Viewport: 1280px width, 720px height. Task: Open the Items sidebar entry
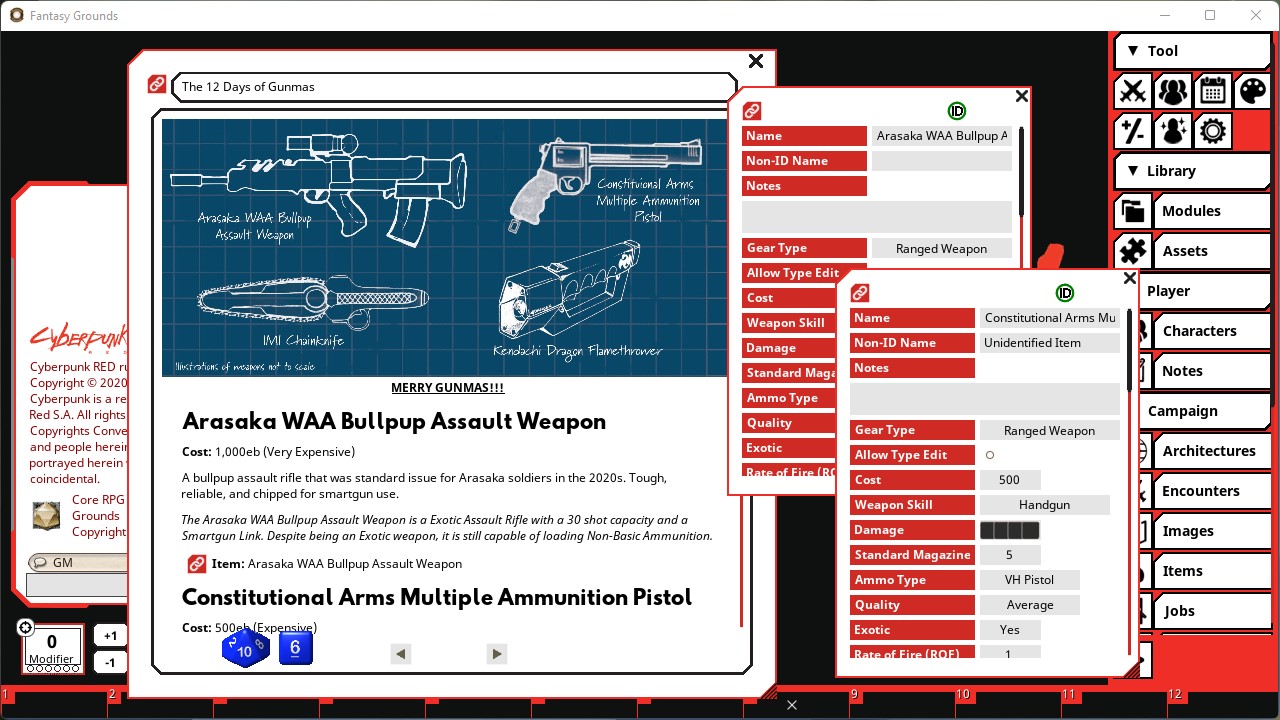pyautogui.click(x=1212, y=571)
